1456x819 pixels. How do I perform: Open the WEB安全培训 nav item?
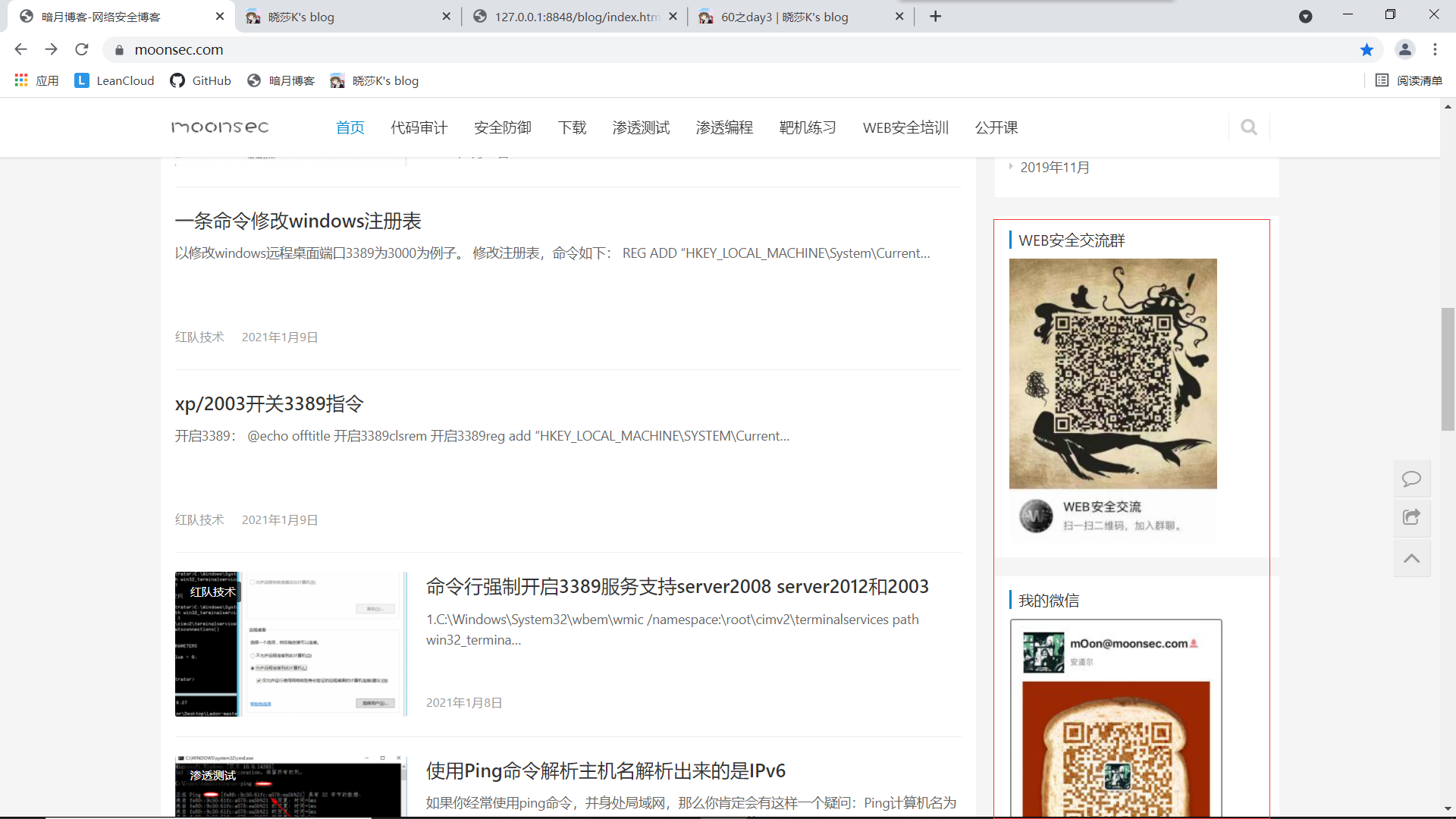tap(905, 127)
